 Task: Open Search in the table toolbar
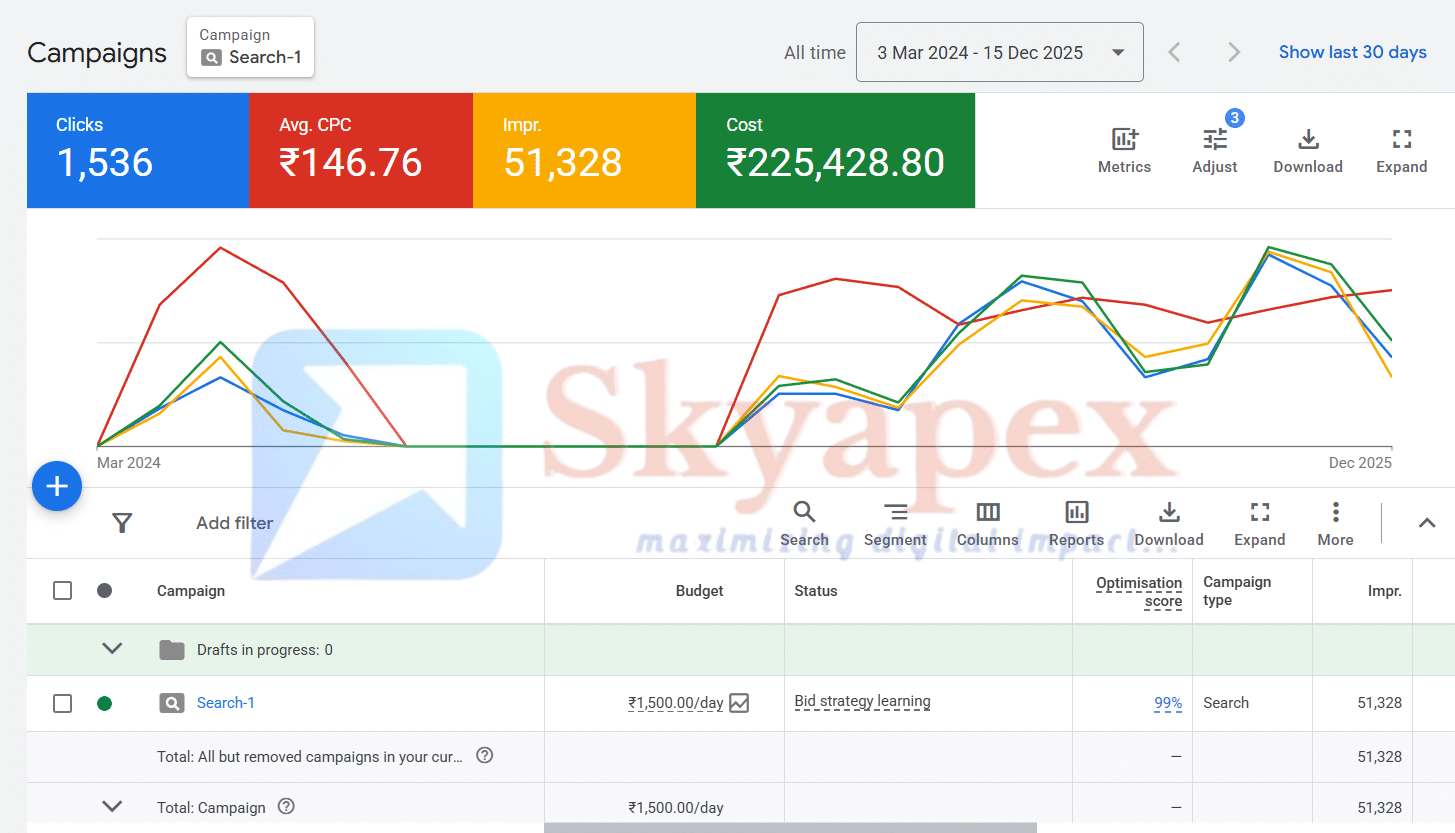[x=804, y=514]
